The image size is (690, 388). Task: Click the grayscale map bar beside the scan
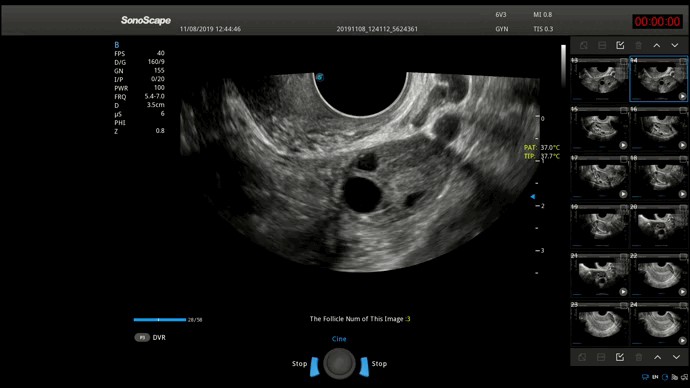click(x=563, y=65)
